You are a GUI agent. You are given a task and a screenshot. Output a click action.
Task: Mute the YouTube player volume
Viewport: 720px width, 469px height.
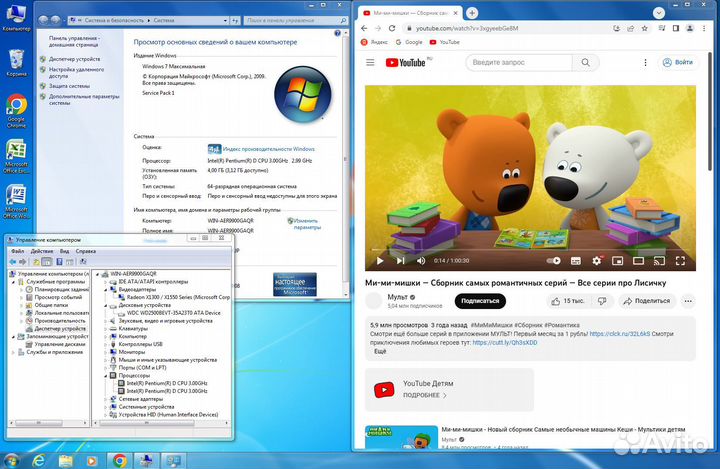(x=421, y=261)
